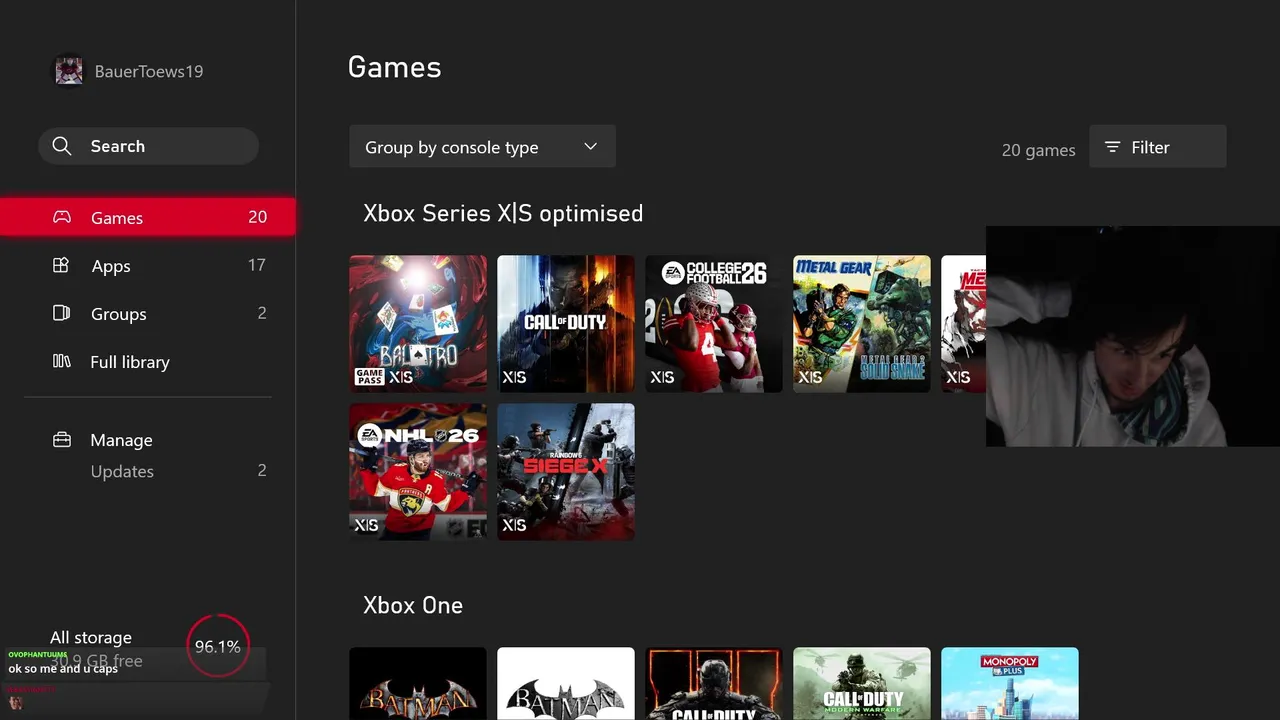Click the BauerToews19 username
Image resolution: width=1280 pixels, height=720 pixels.
pyautogui.click(x=149, y=71)
